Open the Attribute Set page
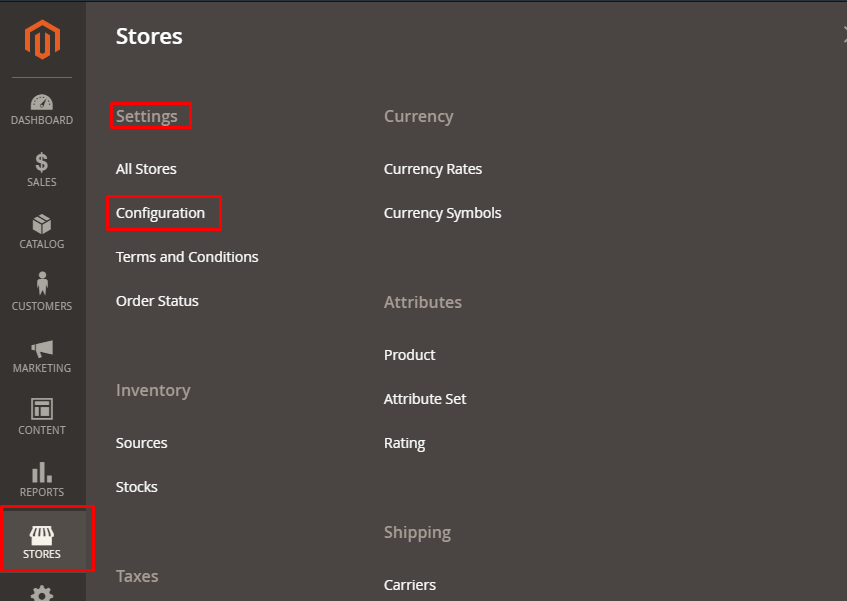This screenshot has height=601, width=847. (x=425, y=399)
